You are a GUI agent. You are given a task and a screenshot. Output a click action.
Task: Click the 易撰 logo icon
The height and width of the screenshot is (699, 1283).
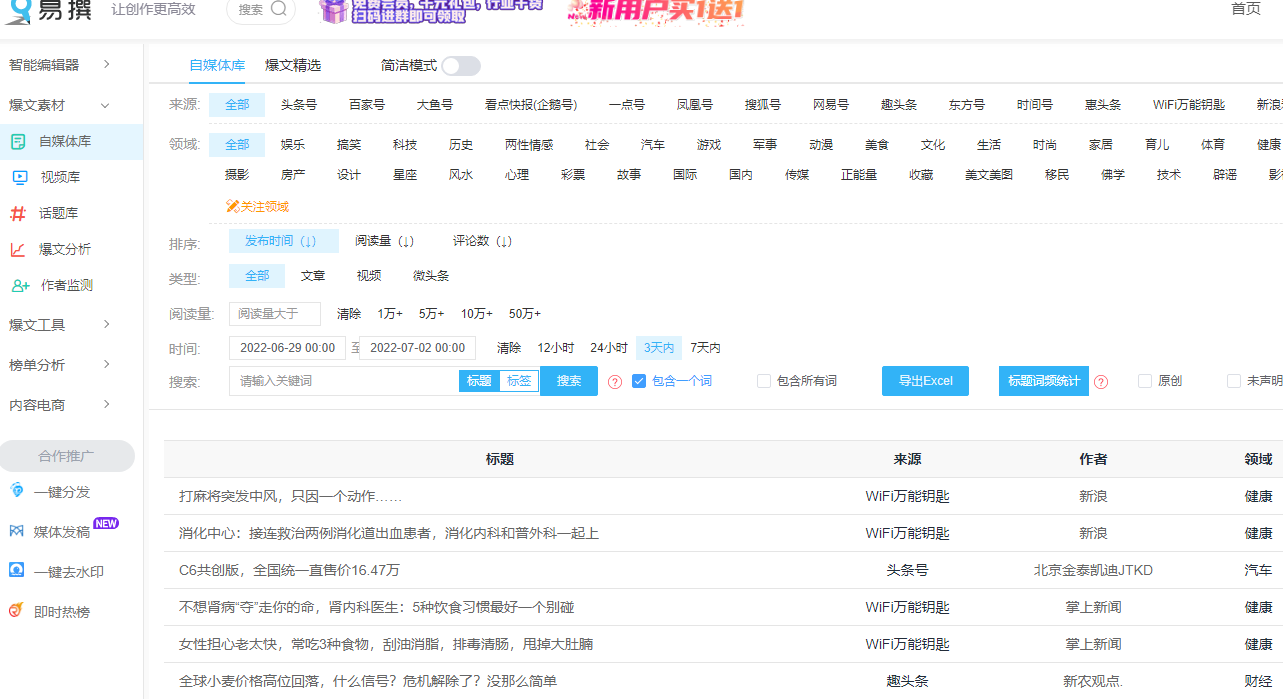coord(18,10)
